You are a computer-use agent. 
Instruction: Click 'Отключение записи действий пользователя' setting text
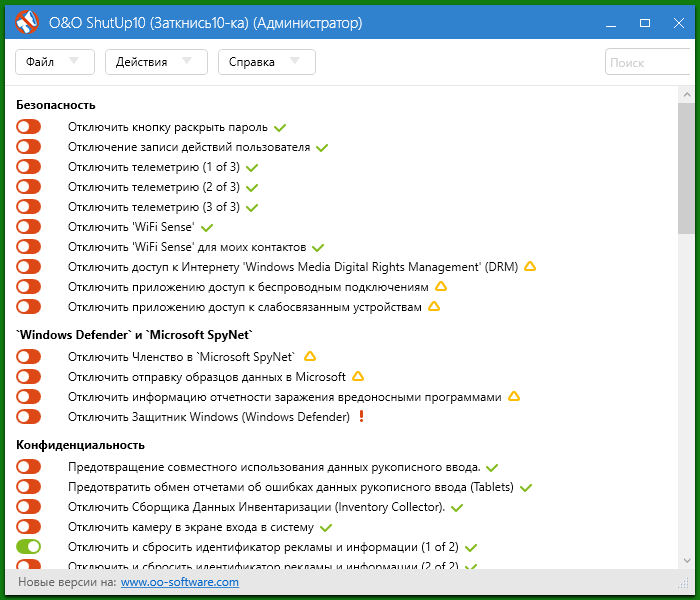click(189, 147)
